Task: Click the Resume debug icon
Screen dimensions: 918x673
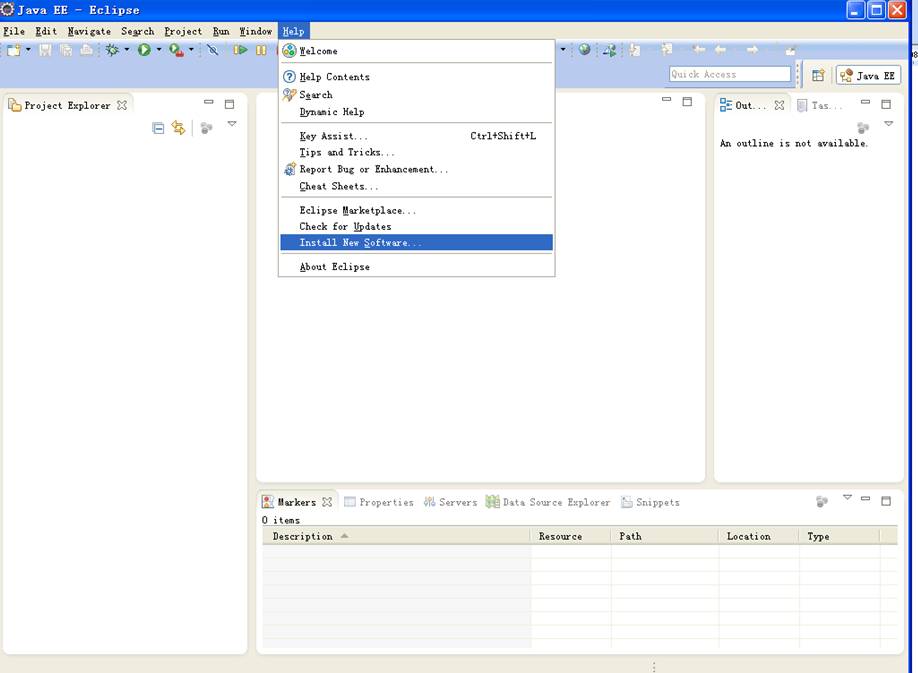Action: pyautogui.click(x=240, y=50)
